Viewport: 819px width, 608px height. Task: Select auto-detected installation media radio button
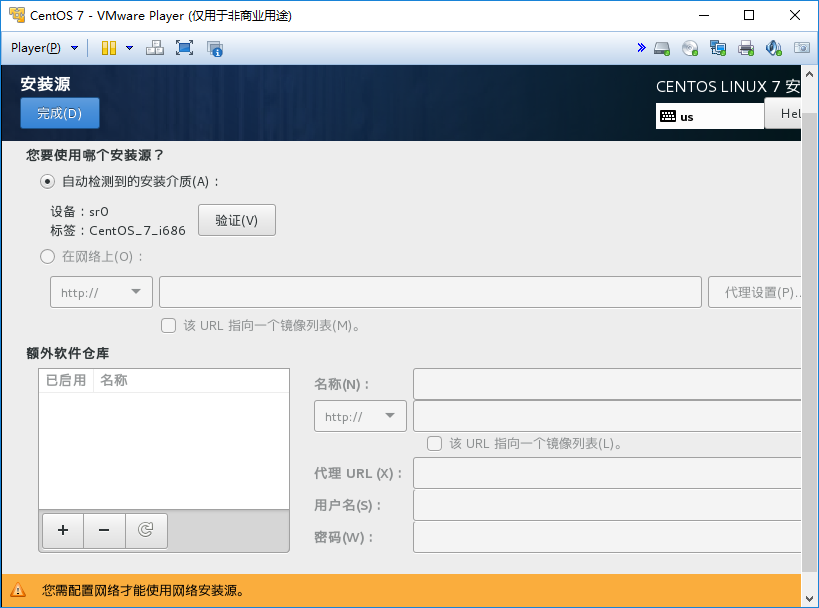[x=47, y=182]
